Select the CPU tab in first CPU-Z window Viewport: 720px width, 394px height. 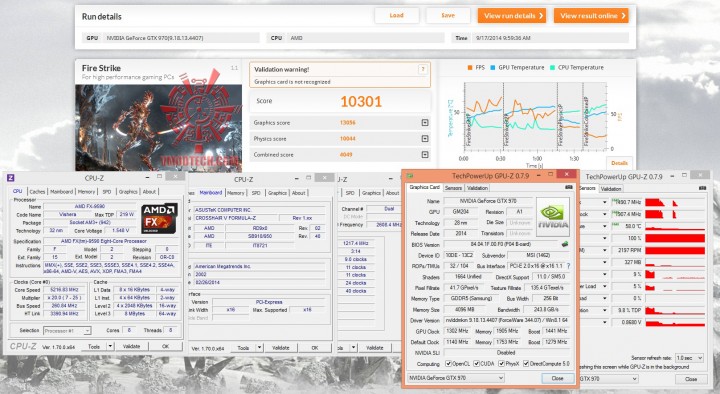pos(17,191)
